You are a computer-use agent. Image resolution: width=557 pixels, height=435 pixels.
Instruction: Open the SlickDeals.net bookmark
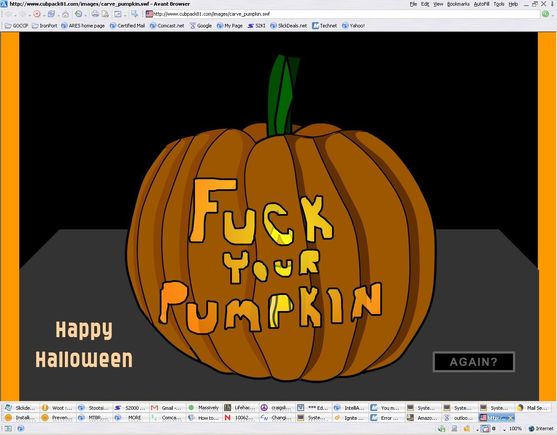click(289, 26)
